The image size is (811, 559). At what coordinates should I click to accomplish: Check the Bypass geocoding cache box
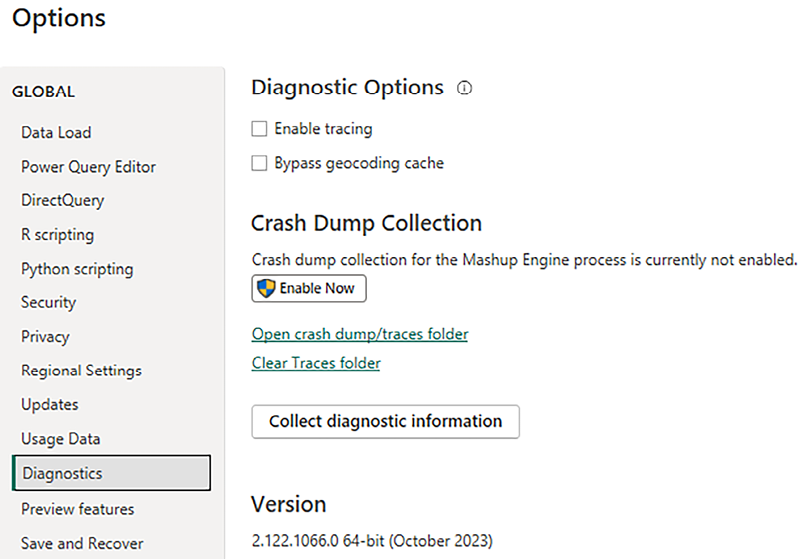(260, 163)
